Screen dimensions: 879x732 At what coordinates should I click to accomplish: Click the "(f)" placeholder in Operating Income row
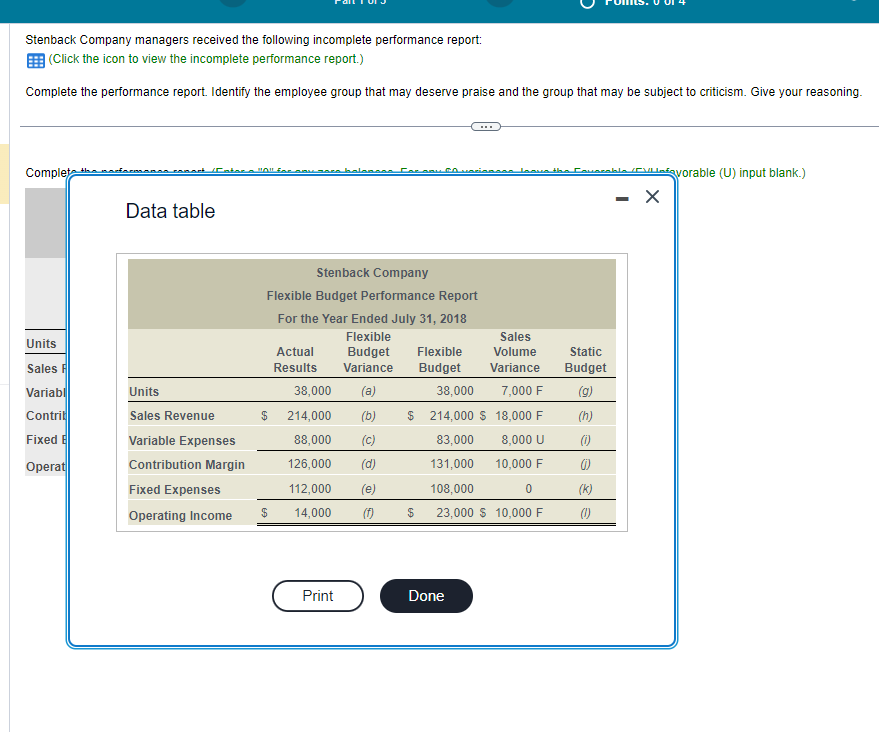368,513
